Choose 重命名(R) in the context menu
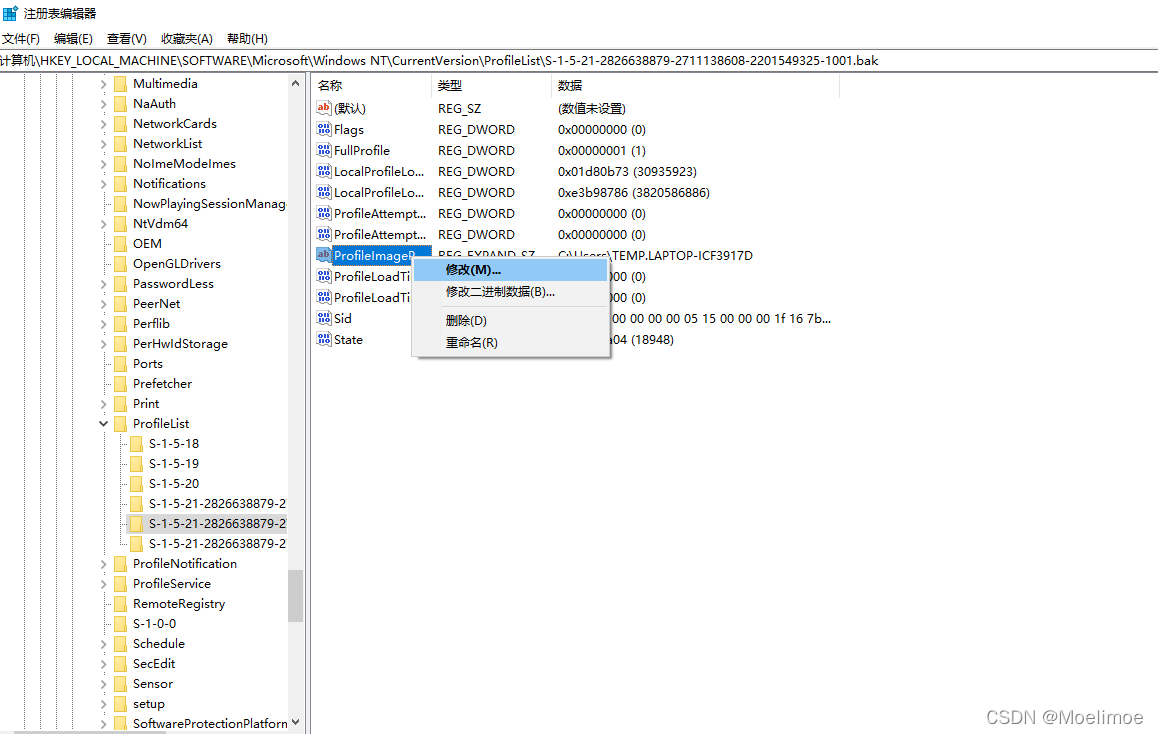This screenshot has height=734, width=1158. point(510,343)
